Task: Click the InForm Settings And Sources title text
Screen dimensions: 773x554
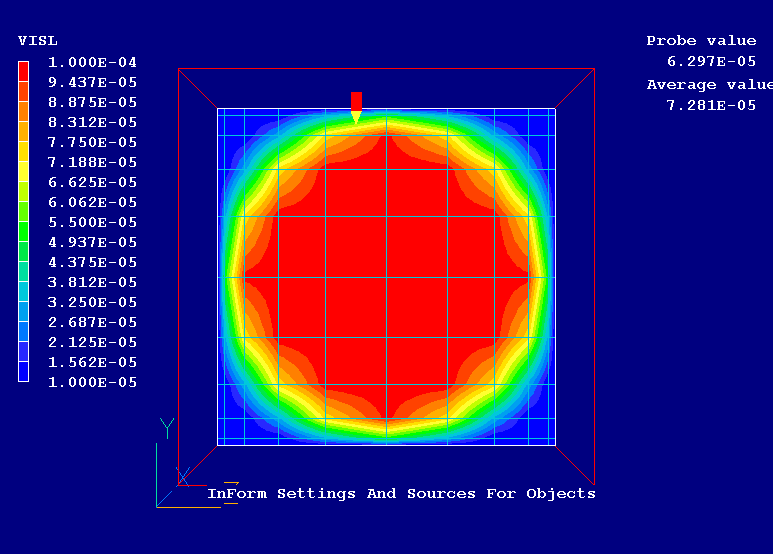Action: 401,494
